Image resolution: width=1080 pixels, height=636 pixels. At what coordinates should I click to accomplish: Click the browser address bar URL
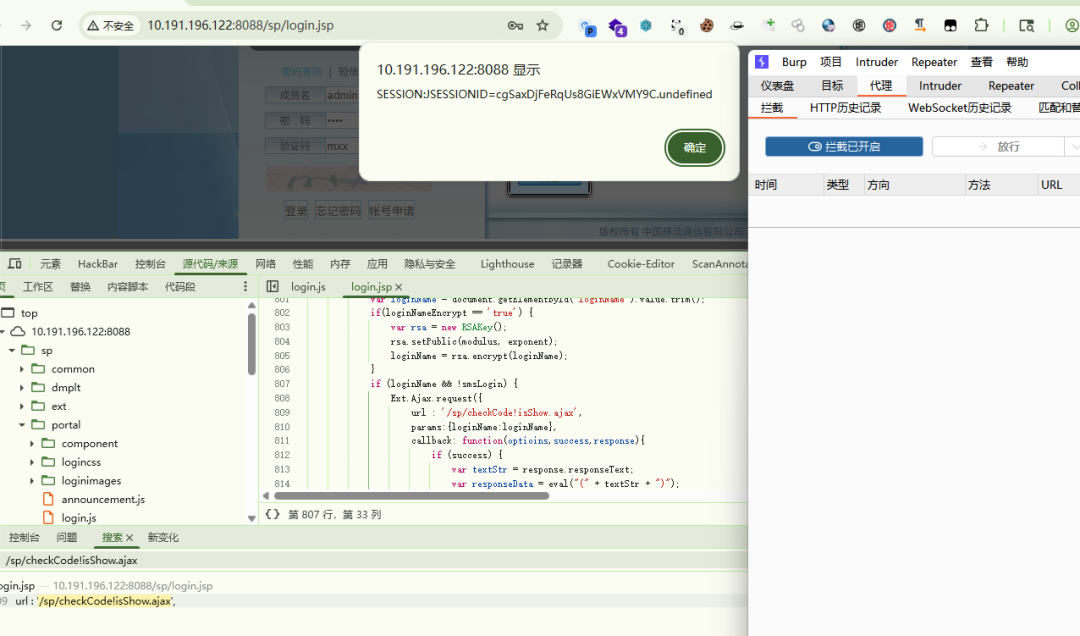click(240, 25)
